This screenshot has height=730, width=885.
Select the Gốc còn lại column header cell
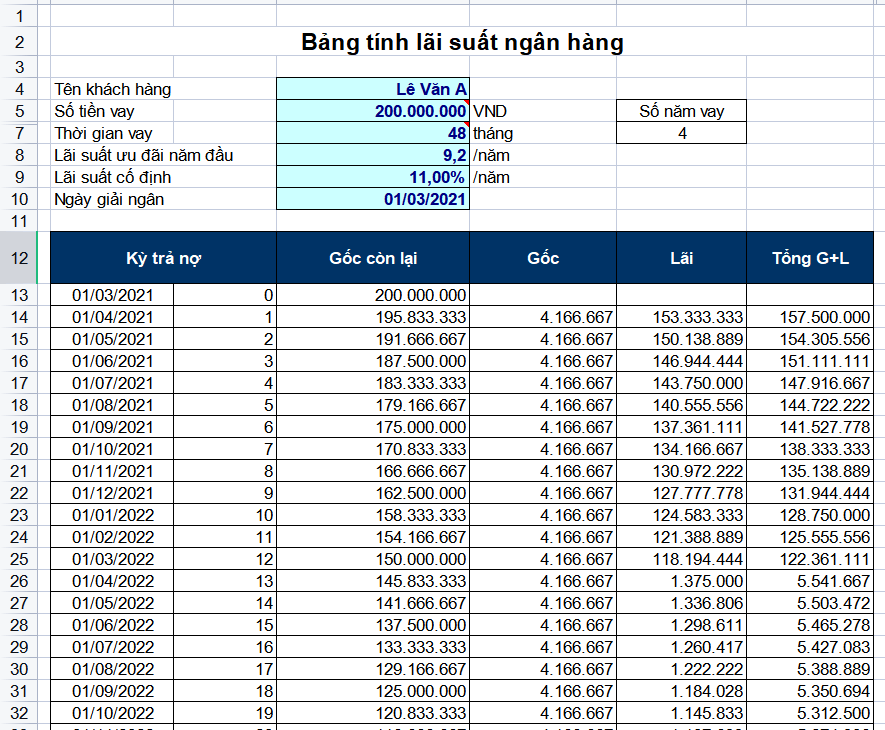pyautogui.click(x=372, y=258)
